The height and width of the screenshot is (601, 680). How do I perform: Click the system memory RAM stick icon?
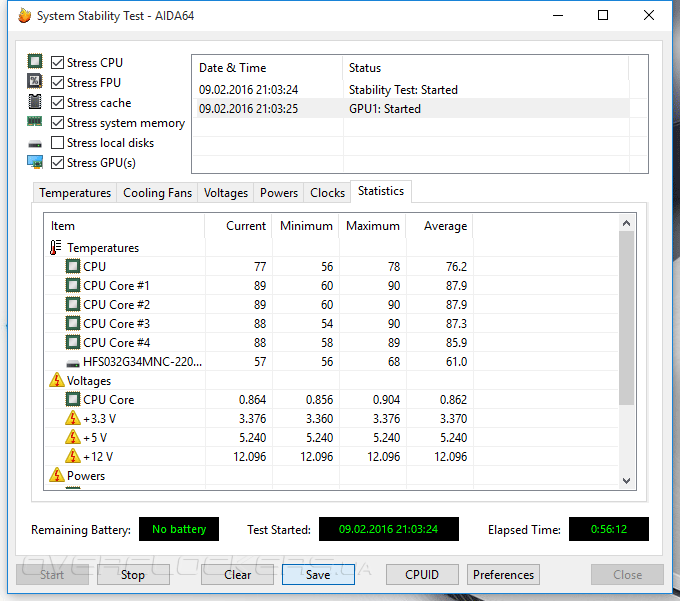tap(35, 121)
